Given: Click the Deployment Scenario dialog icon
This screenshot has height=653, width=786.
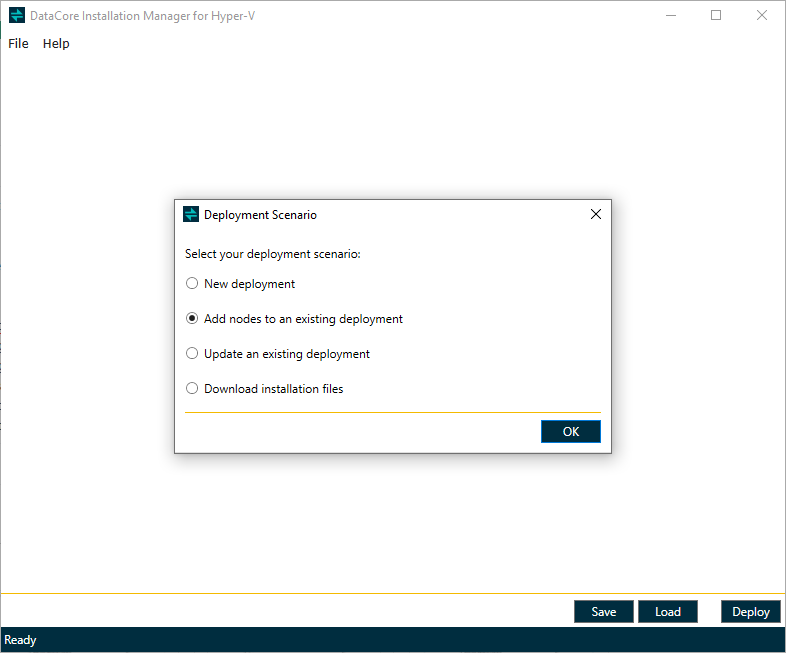Looking at the screenshot, I should point(191,214).
